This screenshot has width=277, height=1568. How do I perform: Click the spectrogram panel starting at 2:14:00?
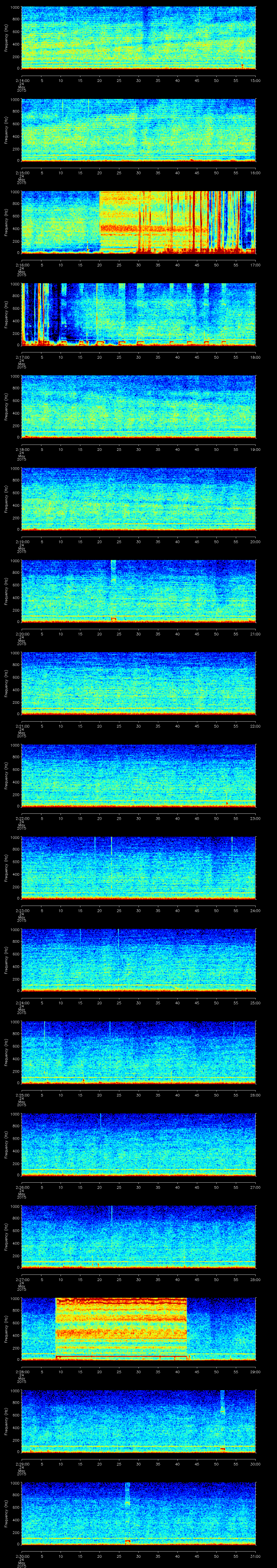139,38
